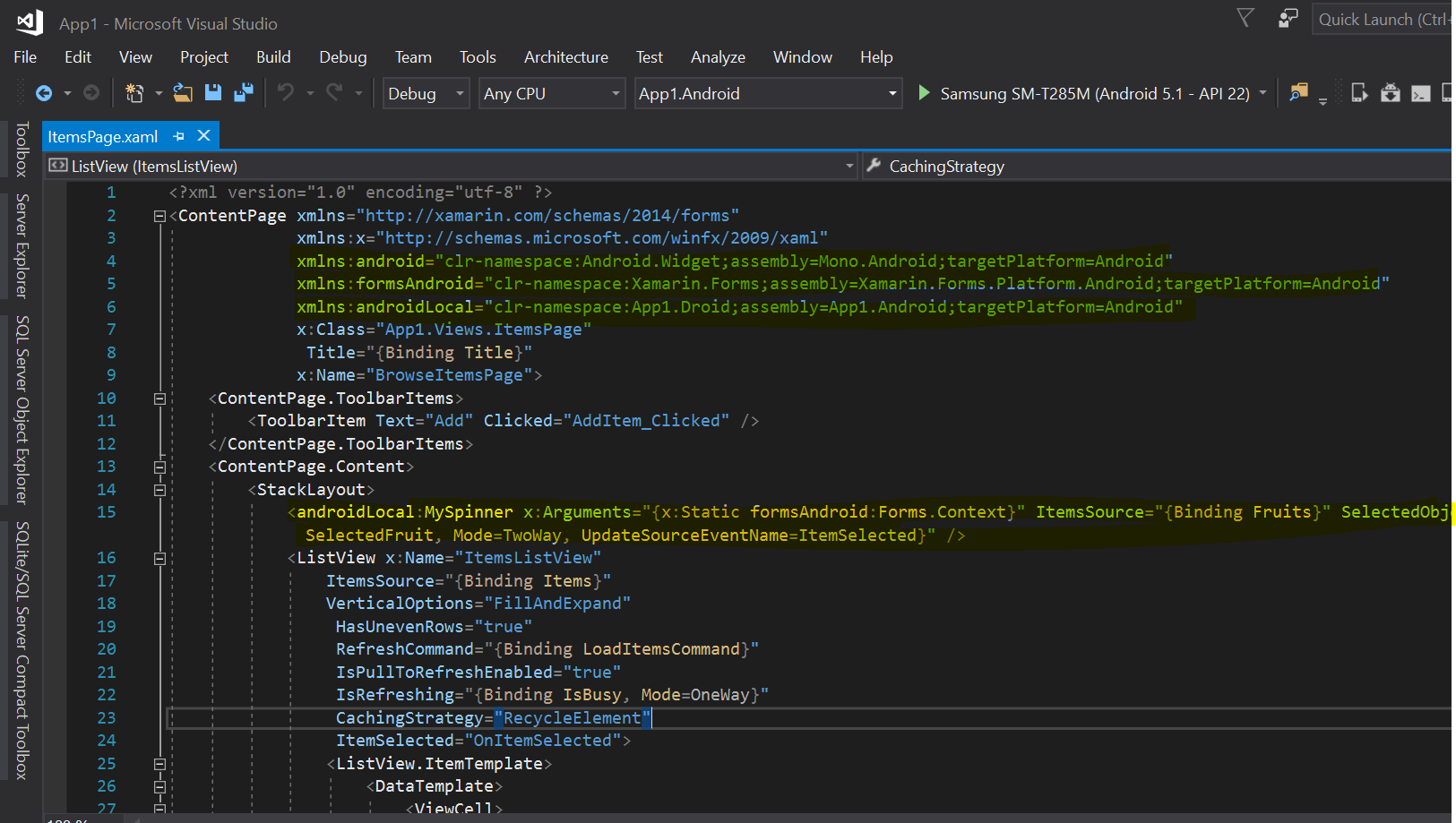Image resolution: width=1456 pixels, height=823 pixels.
Task: Open the Debug menu
Action: pos(342,56)
